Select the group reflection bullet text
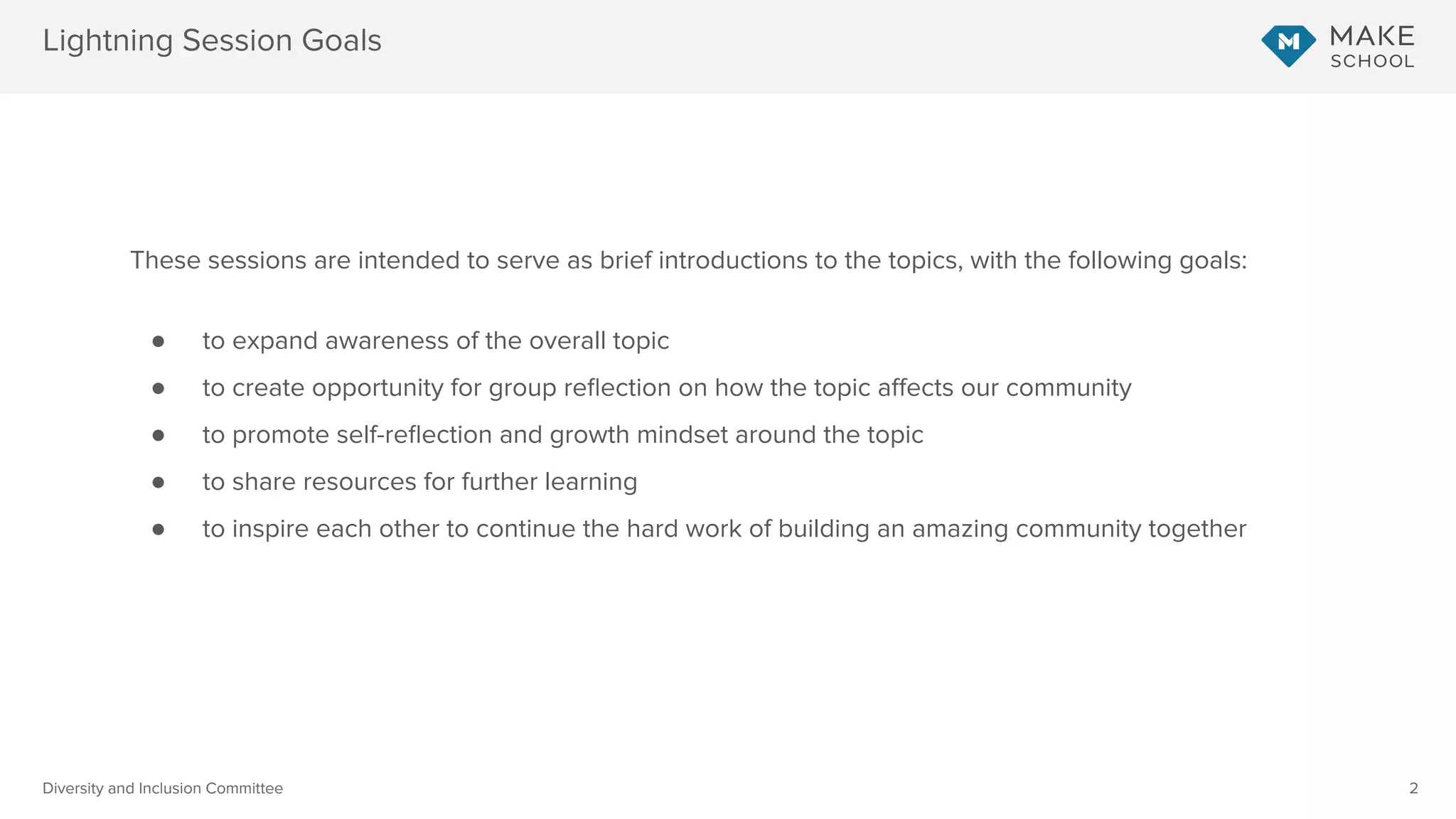Viewport: 1456px width, 819px height. 667,388
